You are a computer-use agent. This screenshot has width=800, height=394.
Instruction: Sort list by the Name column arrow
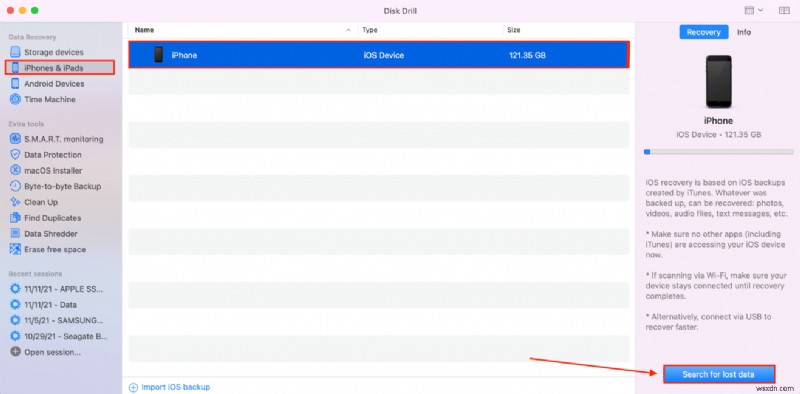348,30
